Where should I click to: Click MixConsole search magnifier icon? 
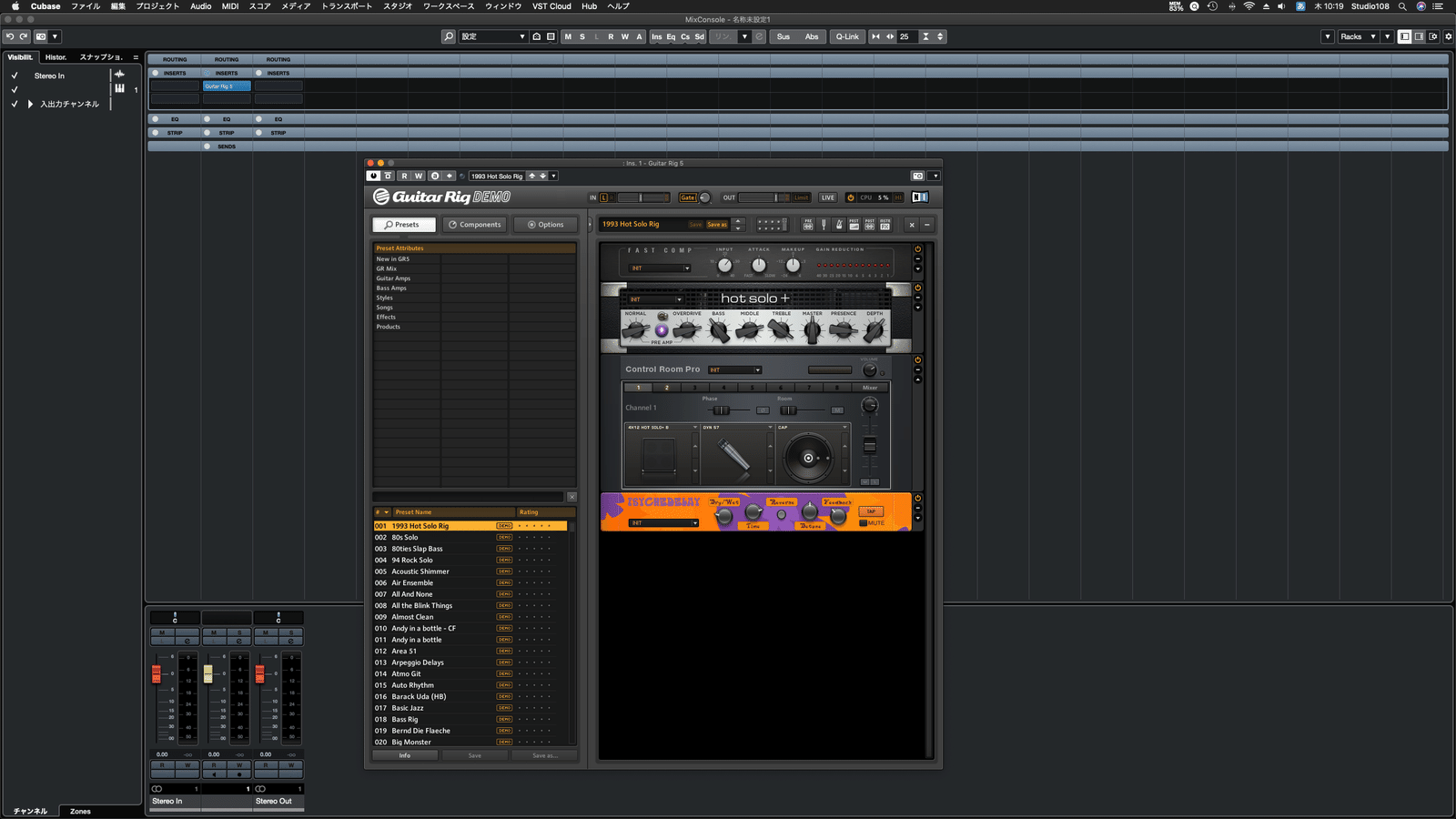point(449,36)
